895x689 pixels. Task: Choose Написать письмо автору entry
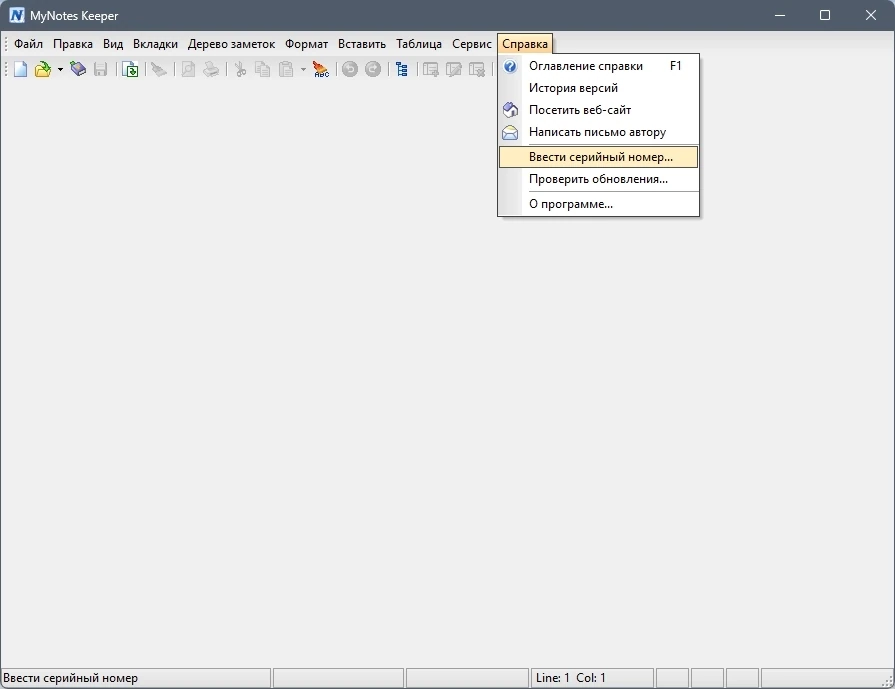click(x=598, y=132)
